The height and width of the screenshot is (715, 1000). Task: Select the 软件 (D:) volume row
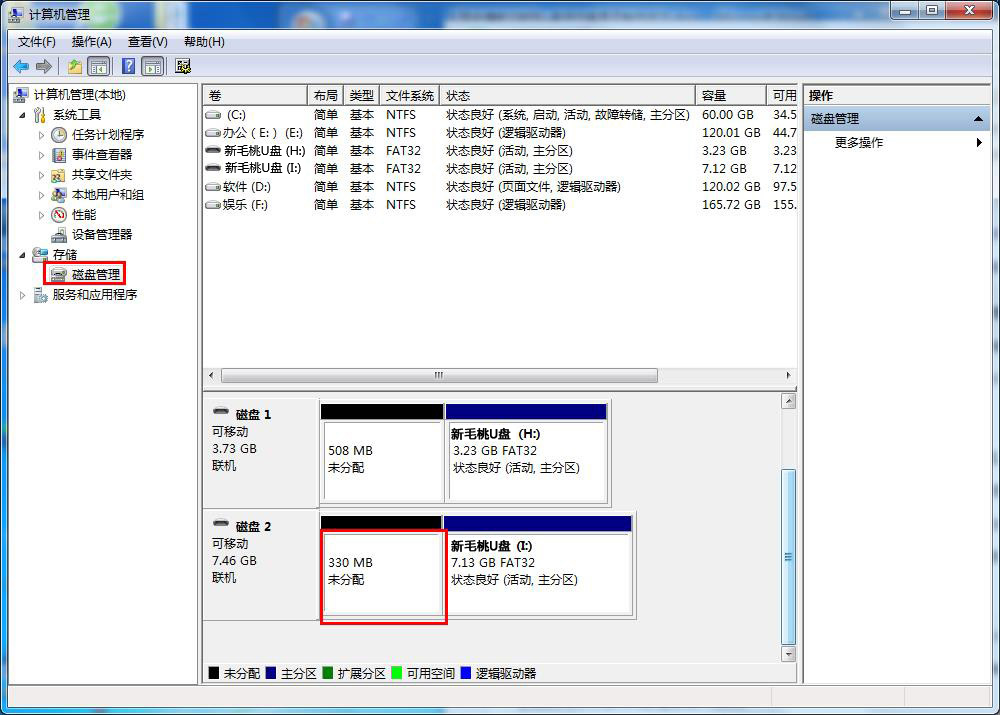click(x=500, y=187)
